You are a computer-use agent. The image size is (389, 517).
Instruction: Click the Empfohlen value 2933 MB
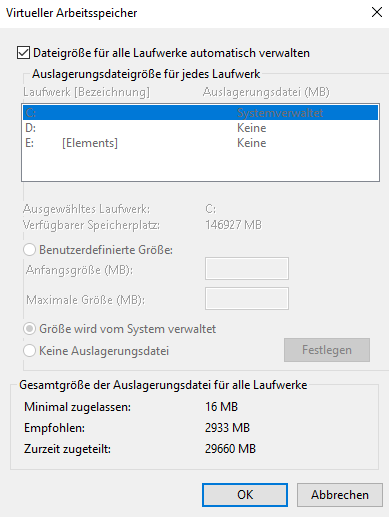pos(227,428)
